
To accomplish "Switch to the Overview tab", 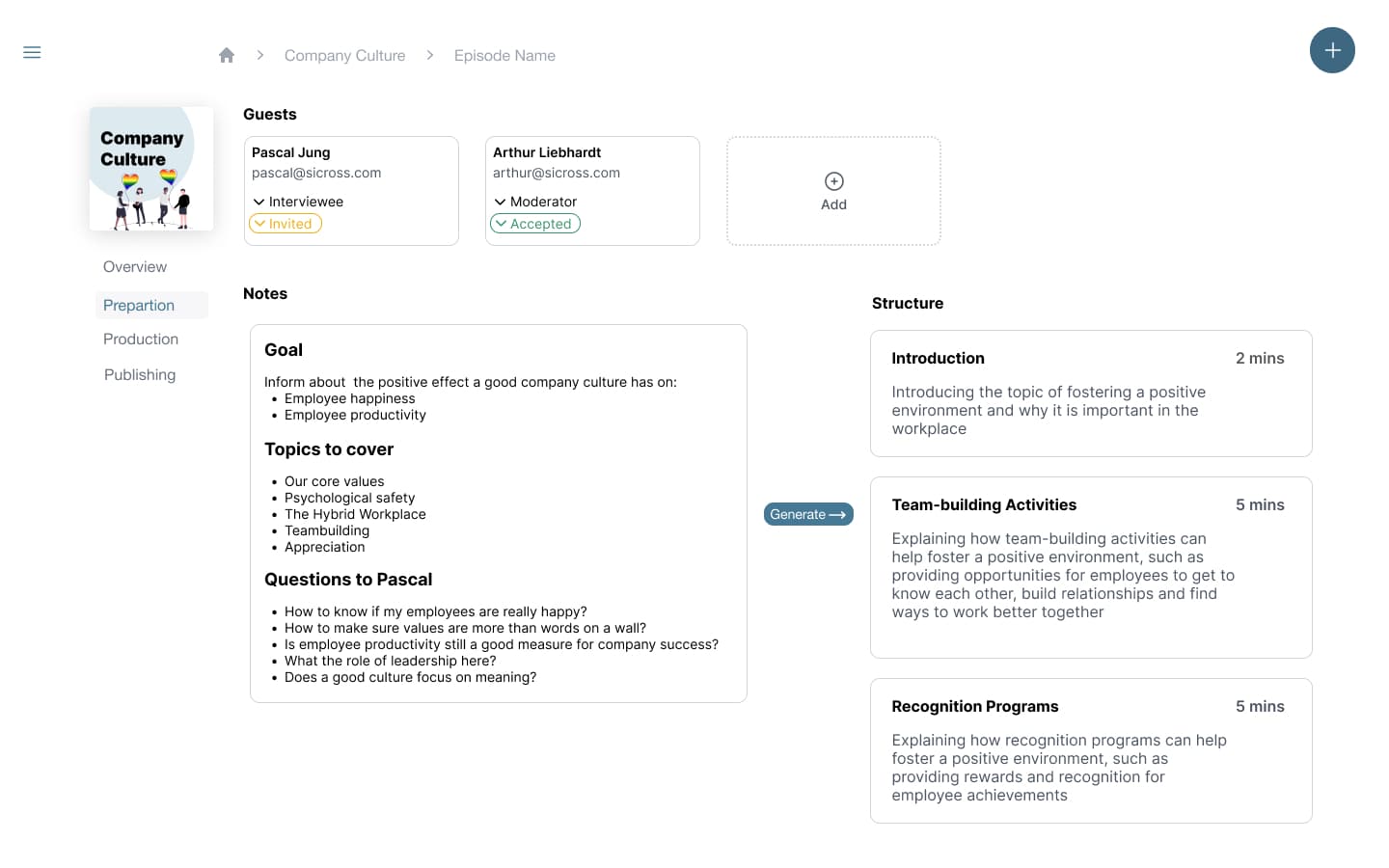I will [x=135, y=267].
